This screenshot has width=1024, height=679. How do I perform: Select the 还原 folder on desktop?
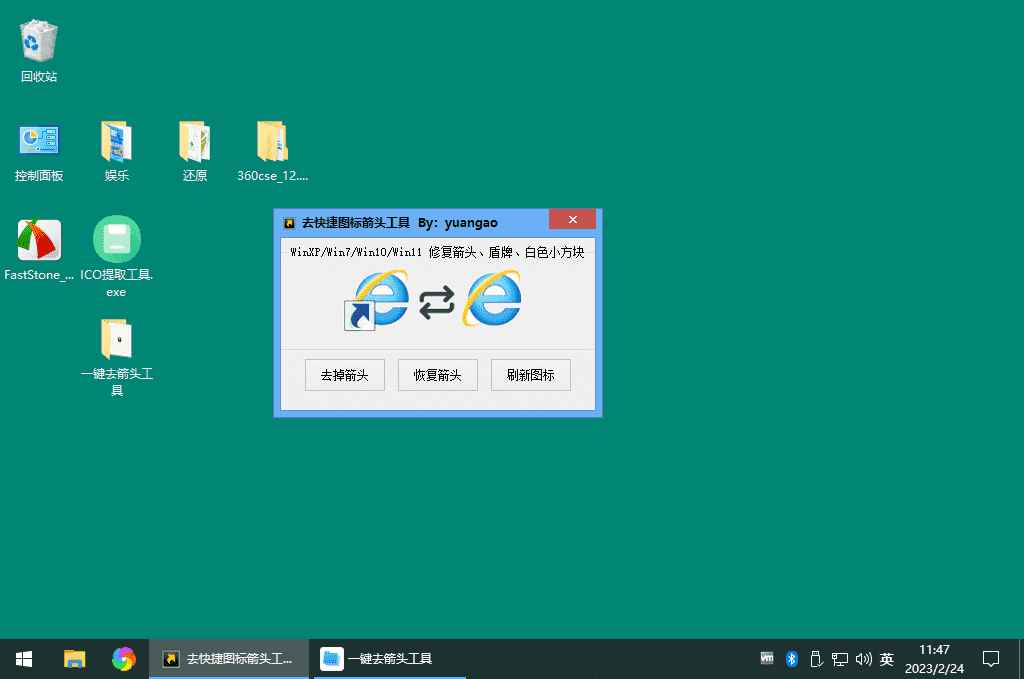(195, 151)
